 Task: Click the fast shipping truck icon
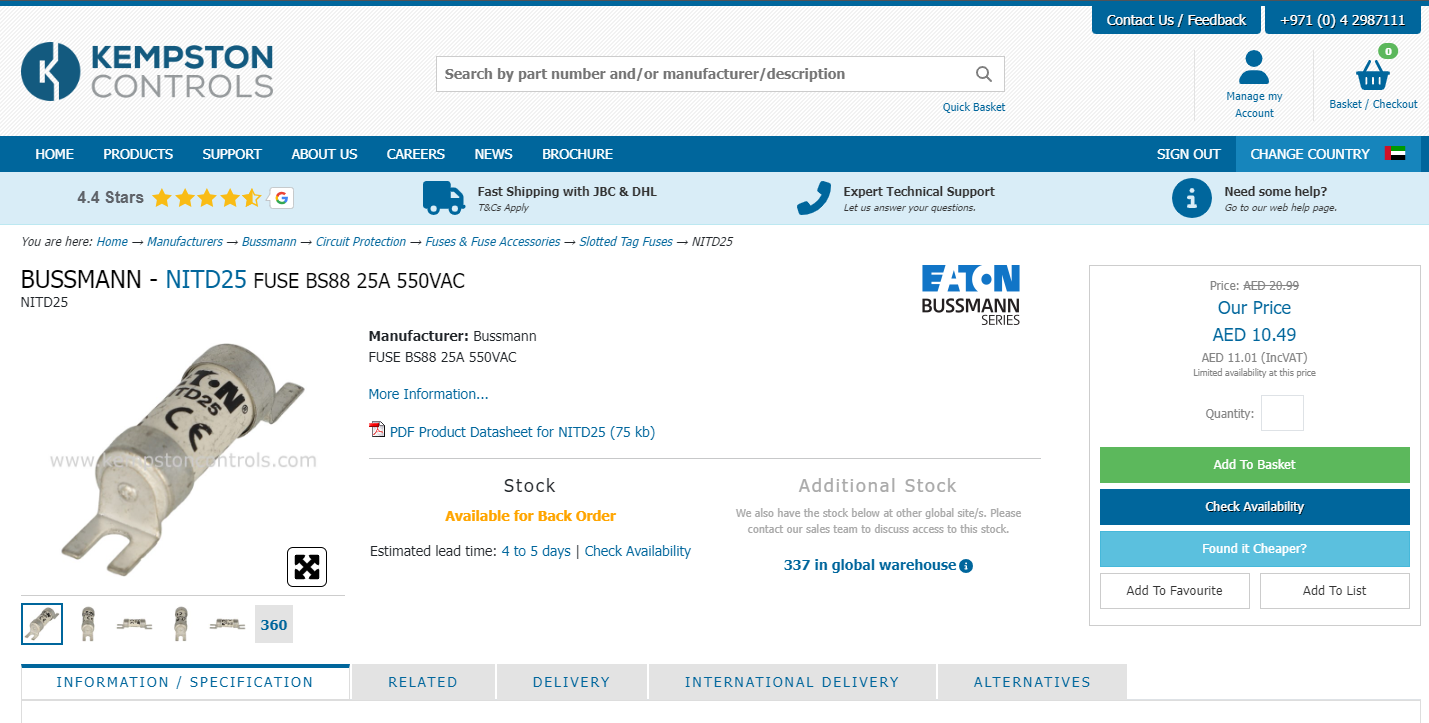click(x=444, y=198)
